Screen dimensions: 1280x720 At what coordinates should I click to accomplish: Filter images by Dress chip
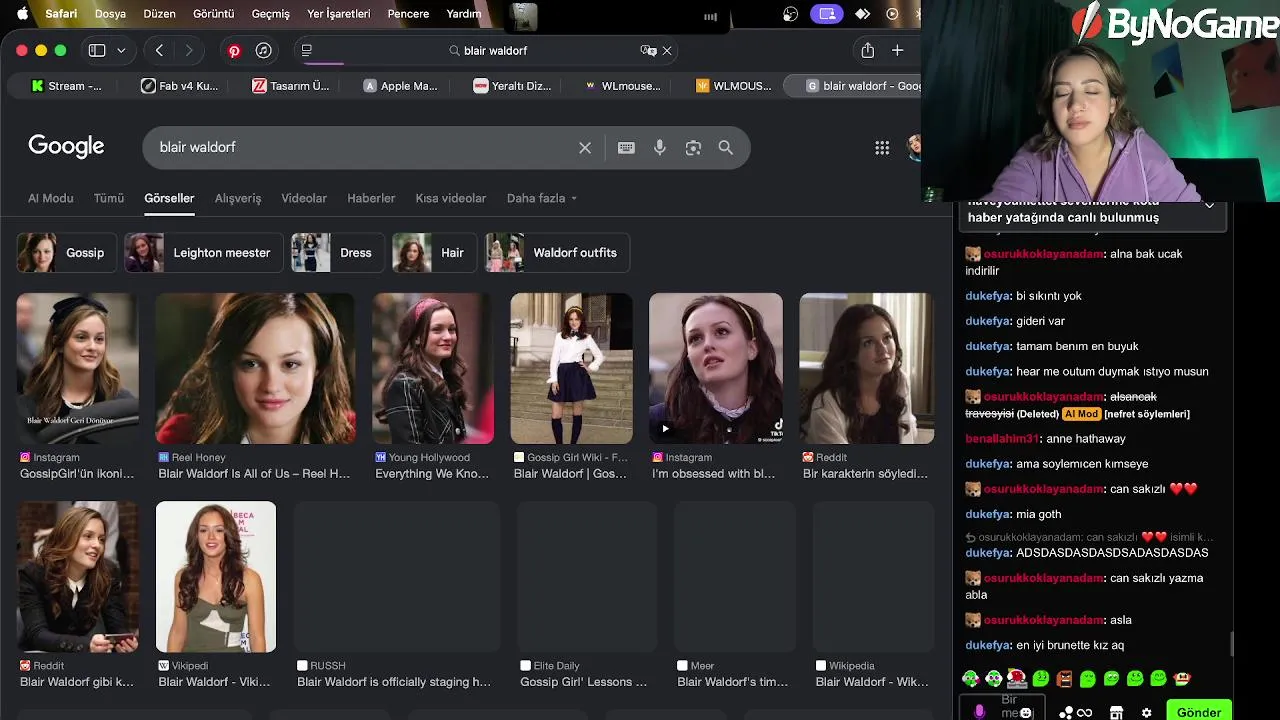[337, 253]
